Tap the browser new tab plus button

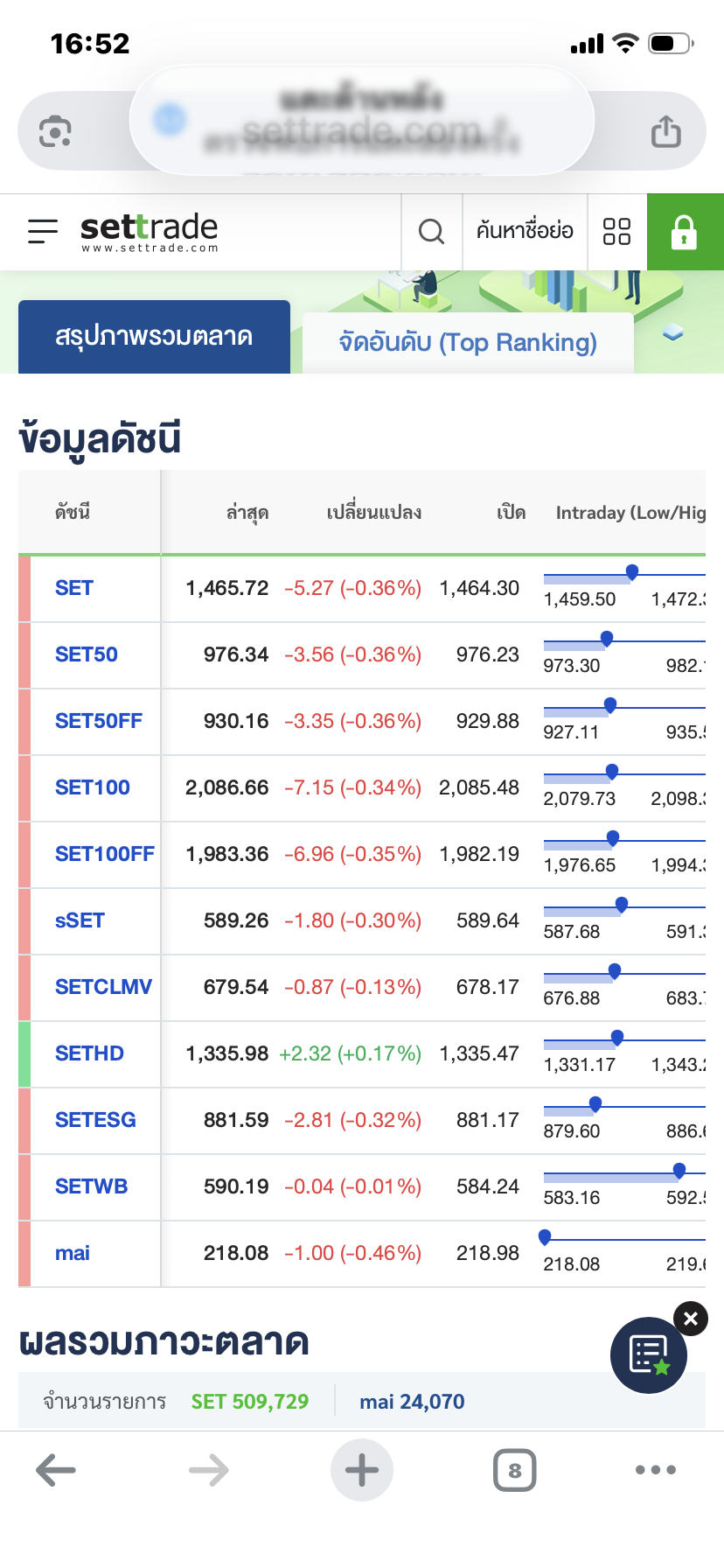pos(362,1470)
